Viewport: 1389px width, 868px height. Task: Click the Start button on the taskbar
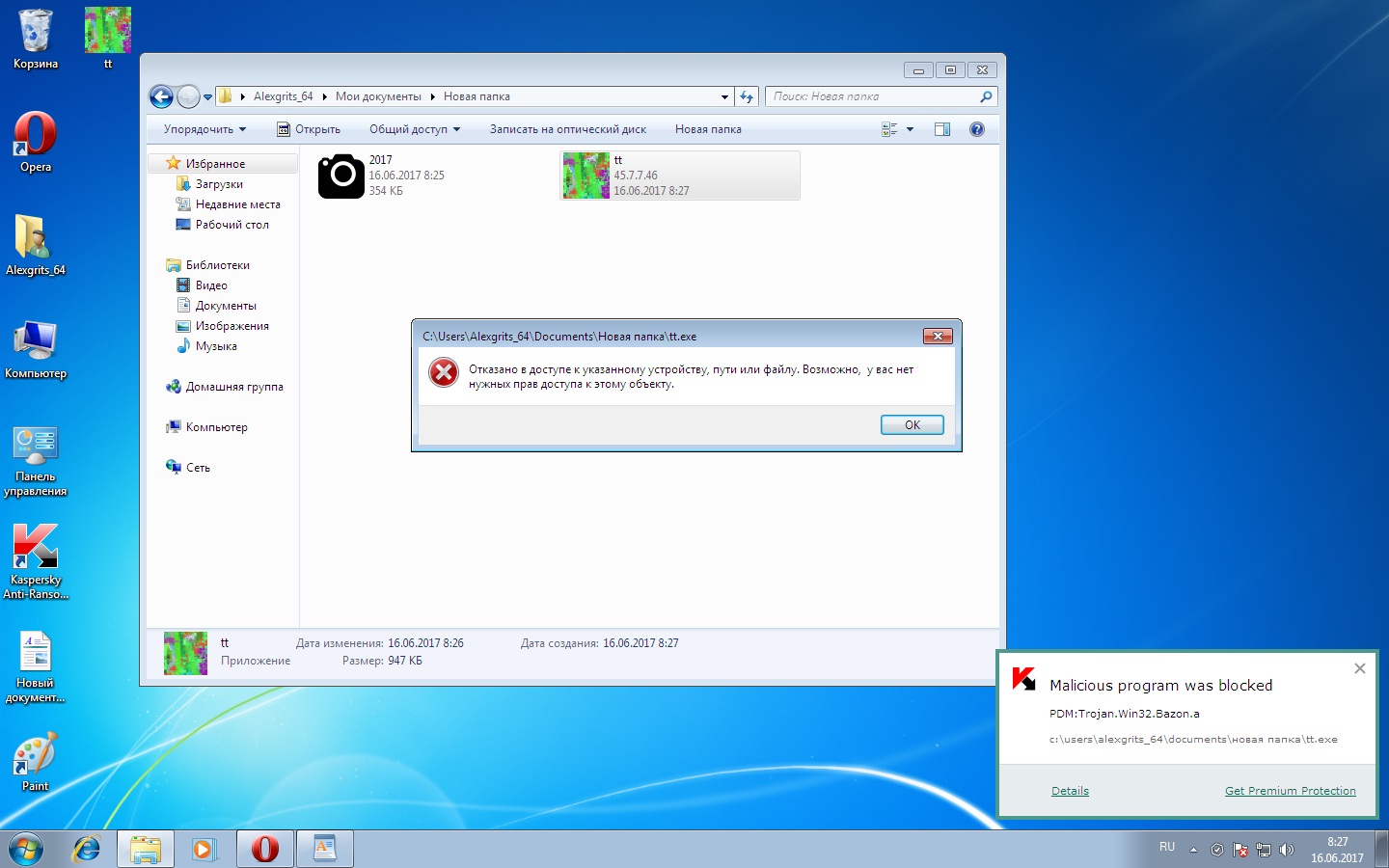click(x=26, y=849)
